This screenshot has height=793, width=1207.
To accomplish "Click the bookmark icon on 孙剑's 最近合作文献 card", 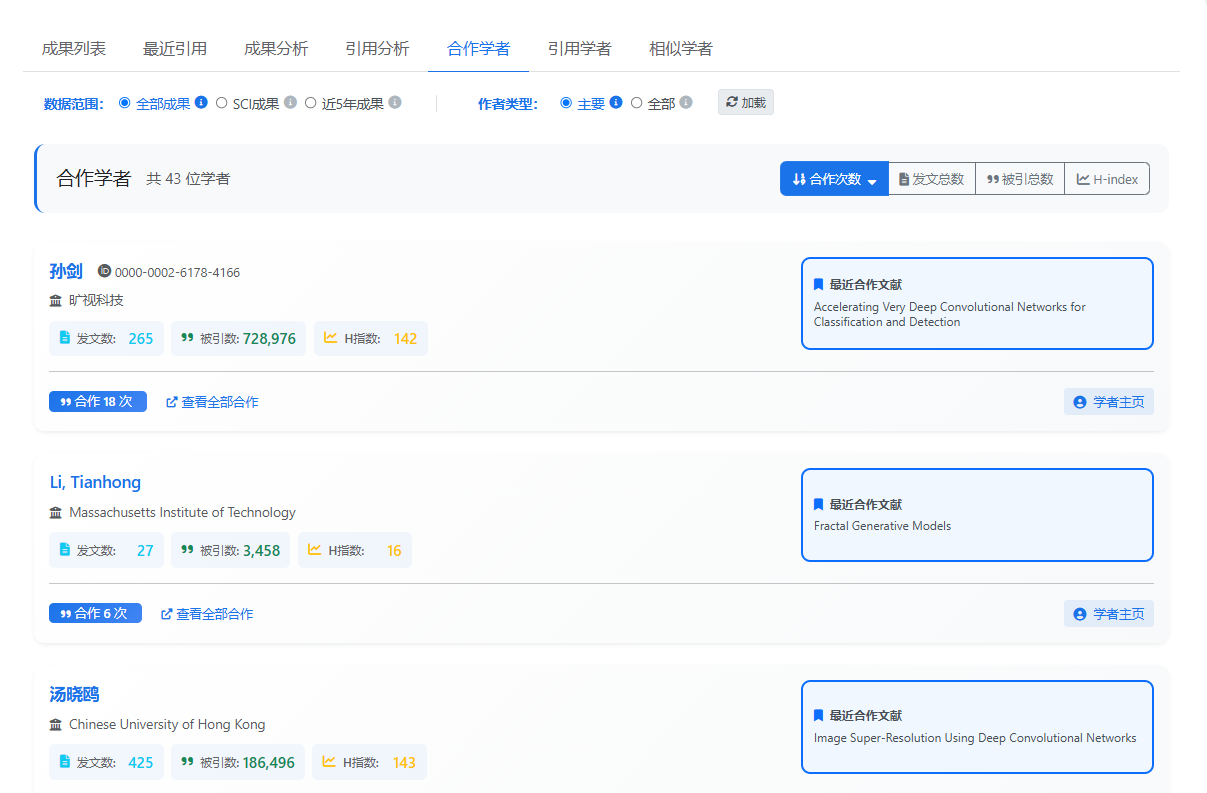I will [x=816, y=284].
